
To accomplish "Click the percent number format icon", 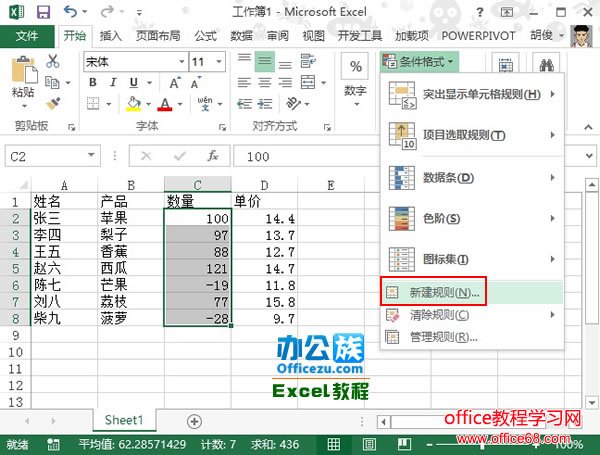I will pyautogui.click(x=356, y=67).
